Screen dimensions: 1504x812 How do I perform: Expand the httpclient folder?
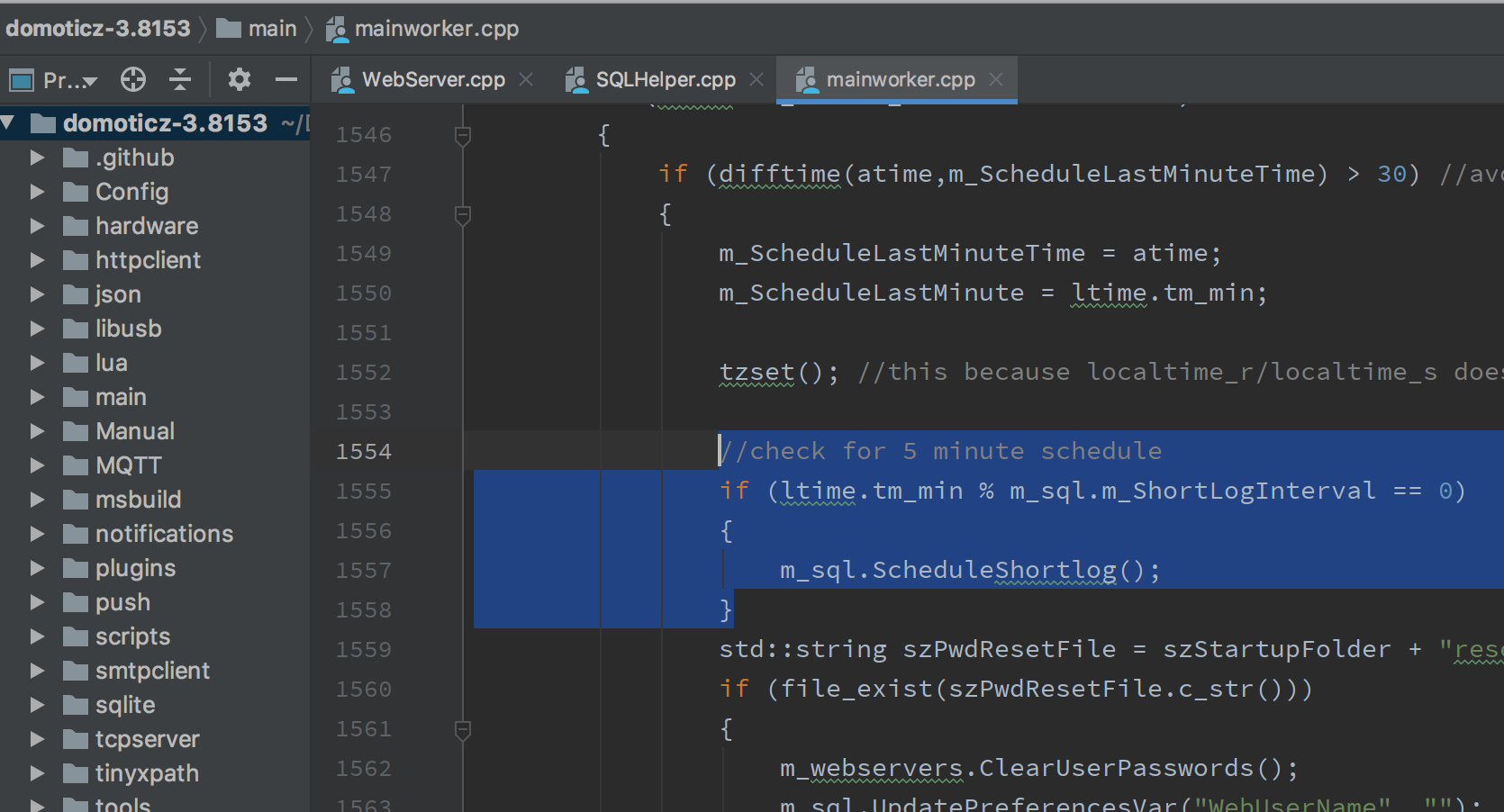(x=37, y=260)
